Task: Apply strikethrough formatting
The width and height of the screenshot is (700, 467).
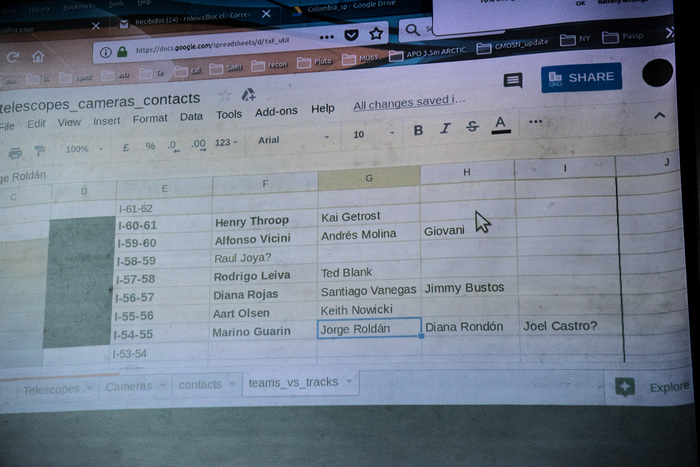Action: coord(472,127)
